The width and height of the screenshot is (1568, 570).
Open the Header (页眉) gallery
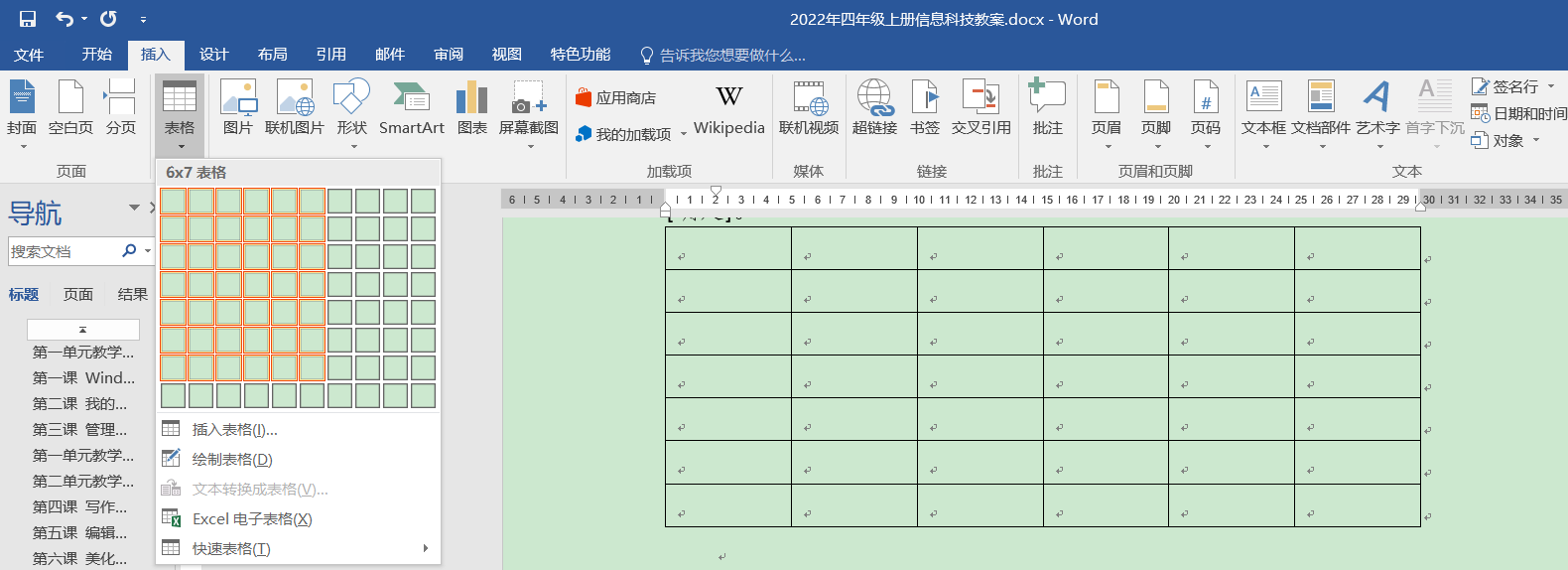(1107, 114)
